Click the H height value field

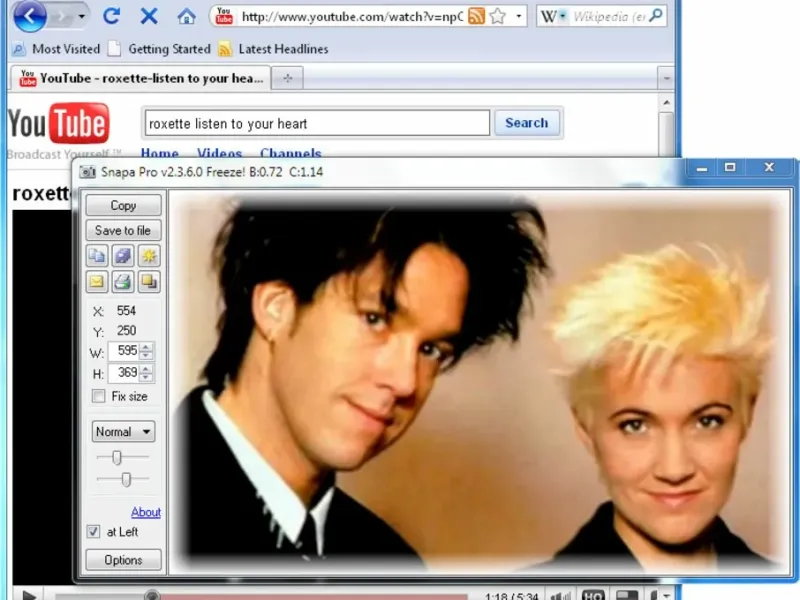[x=124, y=372]
